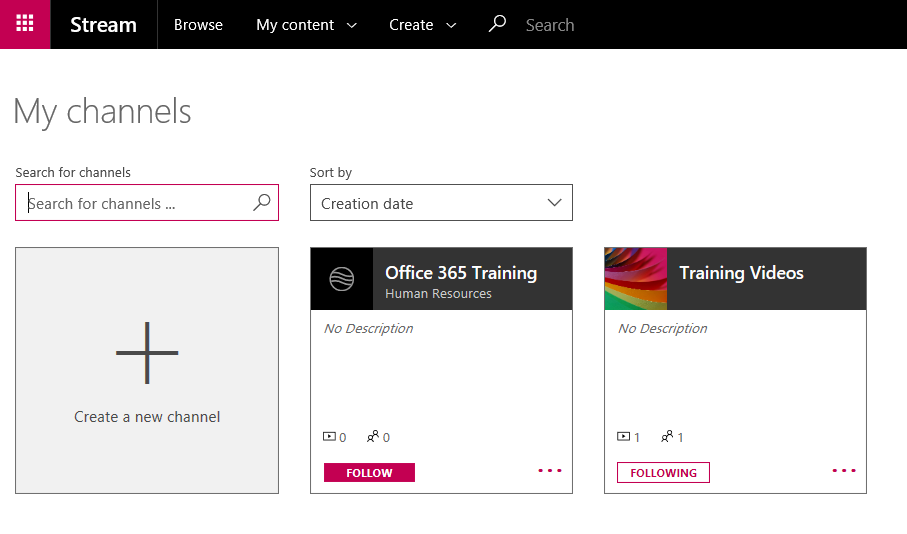Image resolution: width=907 pixels, height=534 pixels.
Task: Click the plus icon to create a channel
Action: tap(147, 353)
